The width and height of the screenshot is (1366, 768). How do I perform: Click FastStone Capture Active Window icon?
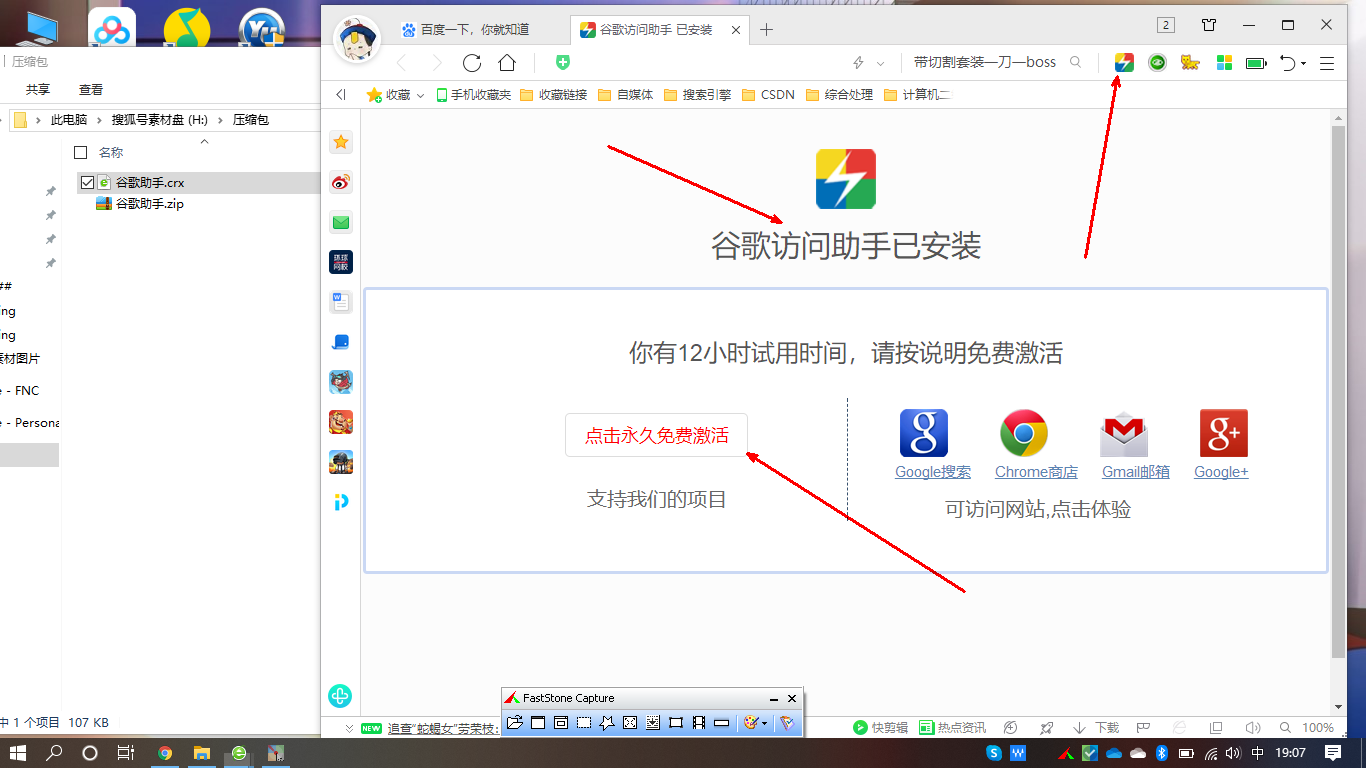pos(538,722)
